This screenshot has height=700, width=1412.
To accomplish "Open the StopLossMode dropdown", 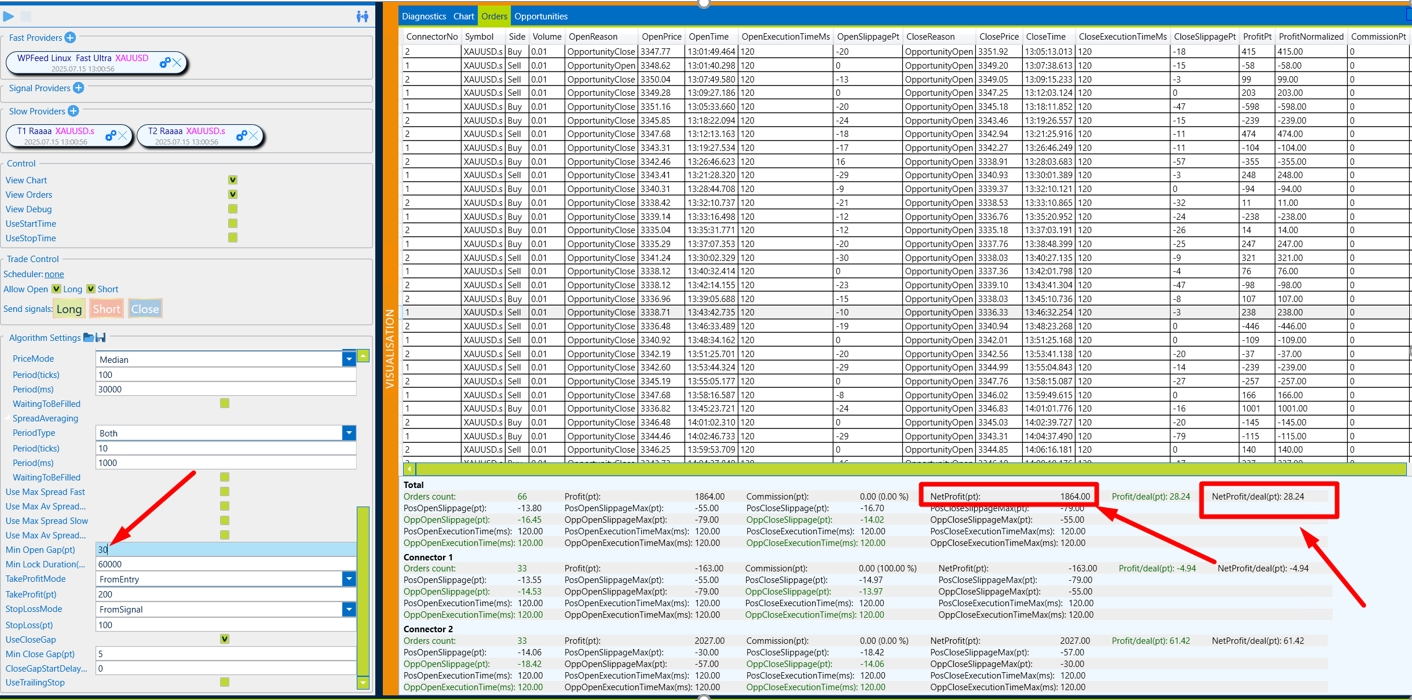I will [349, 609].
